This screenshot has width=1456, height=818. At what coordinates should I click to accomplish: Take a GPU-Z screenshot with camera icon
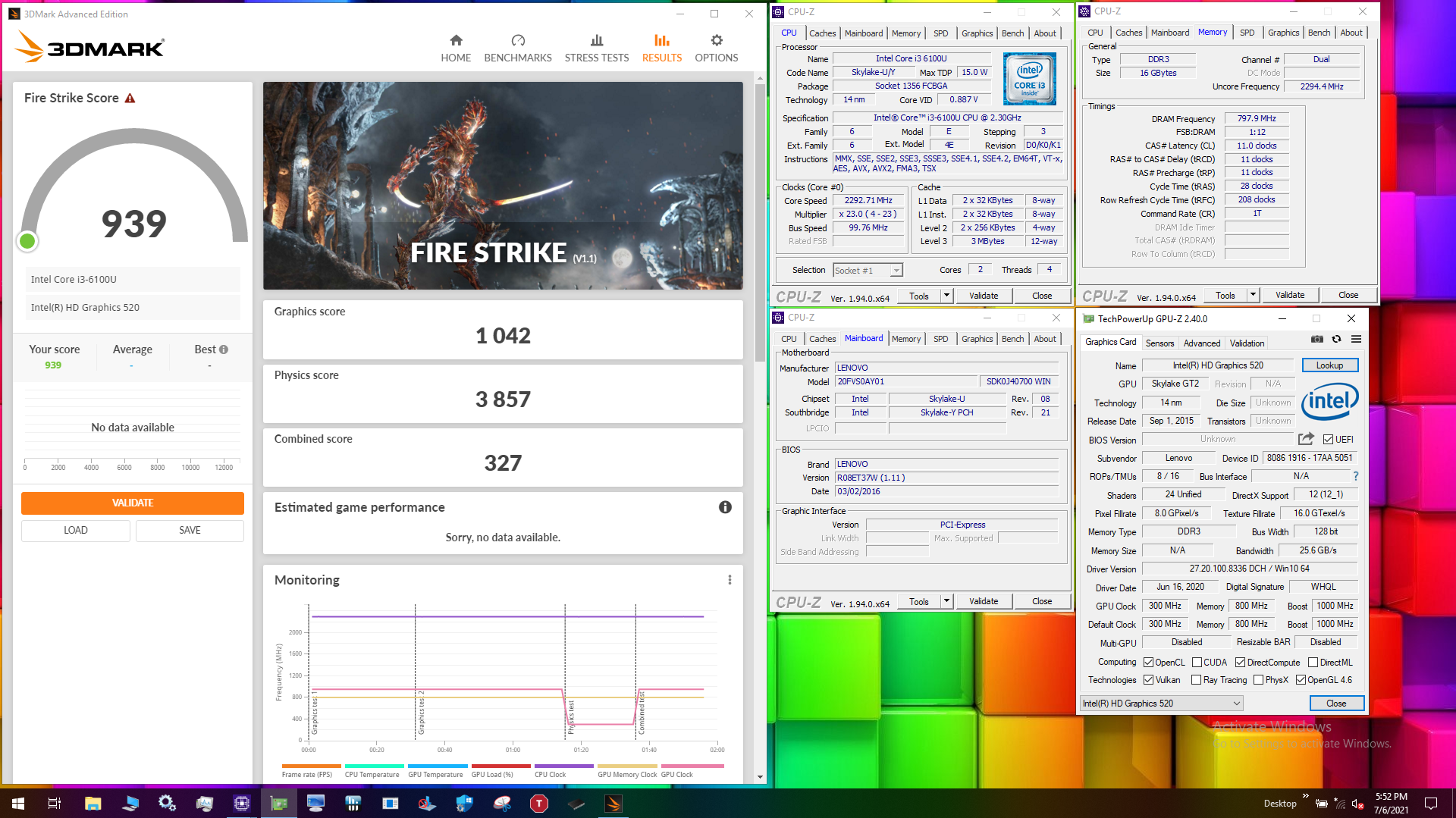click(x=1317, y=339)
